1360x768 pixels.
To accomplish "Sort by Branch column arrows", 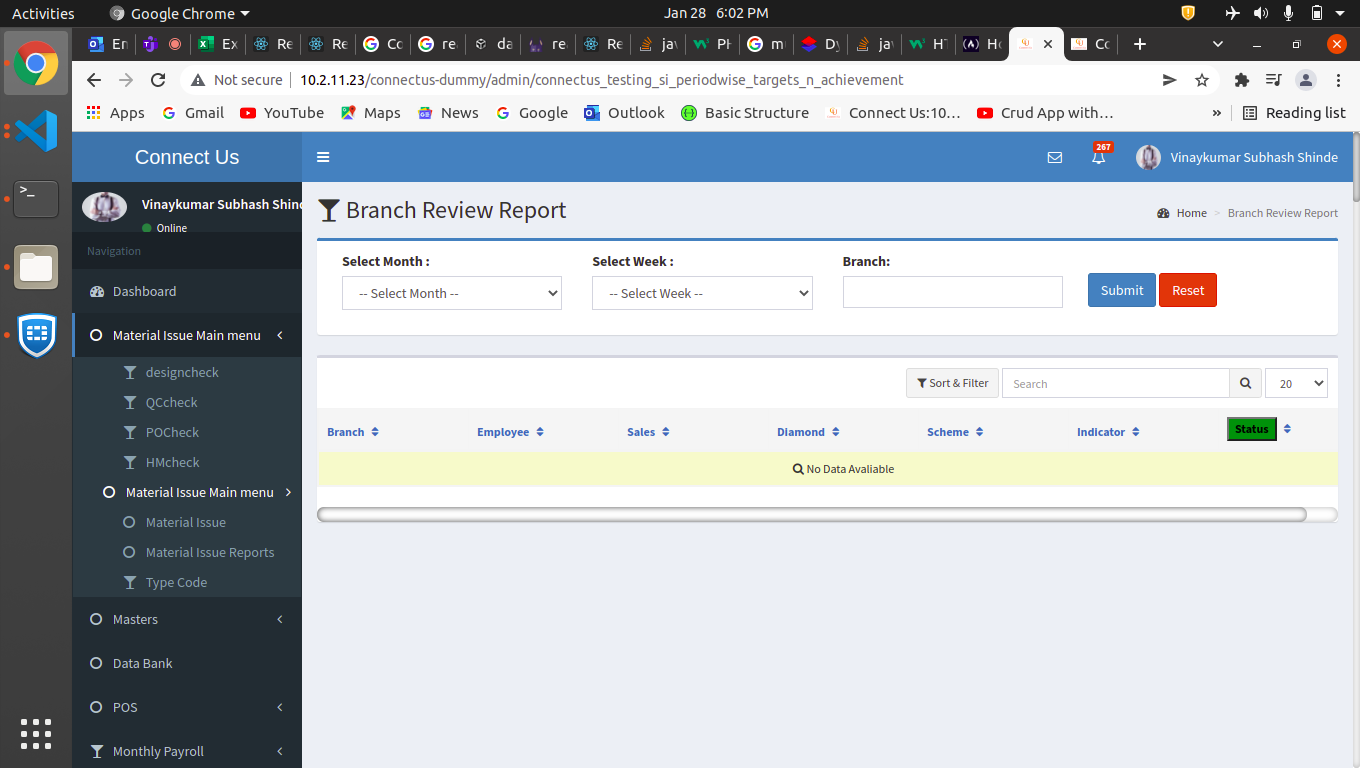I will point(375,432).
